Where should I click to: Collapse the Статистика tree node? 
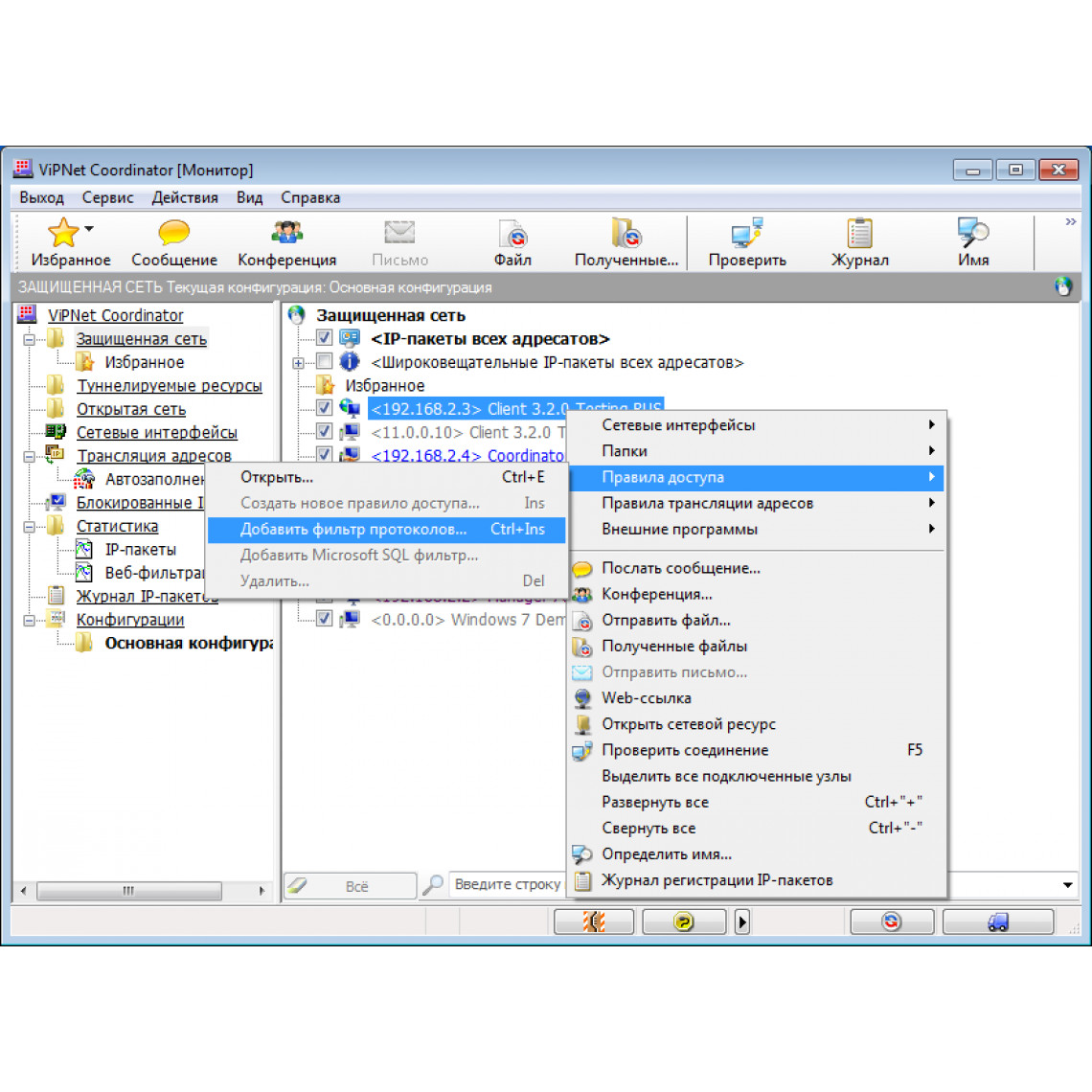click(x=30, y=527)
